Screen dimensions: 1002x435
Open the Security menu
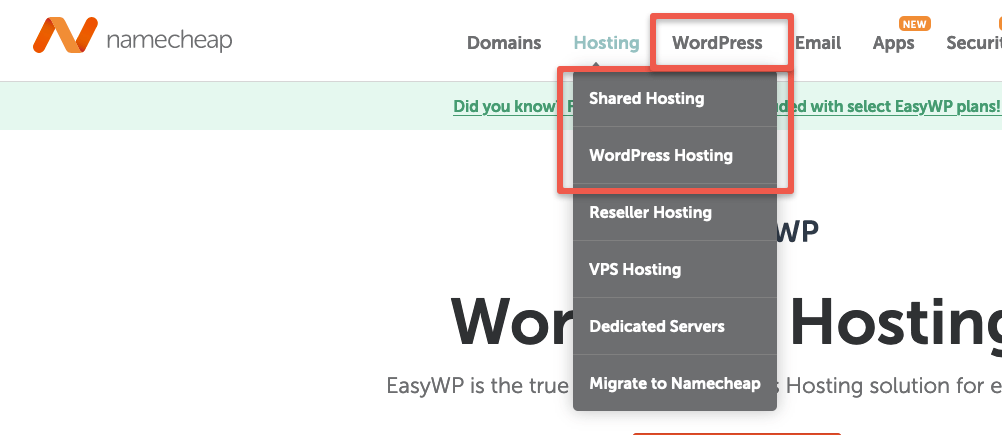974,43
